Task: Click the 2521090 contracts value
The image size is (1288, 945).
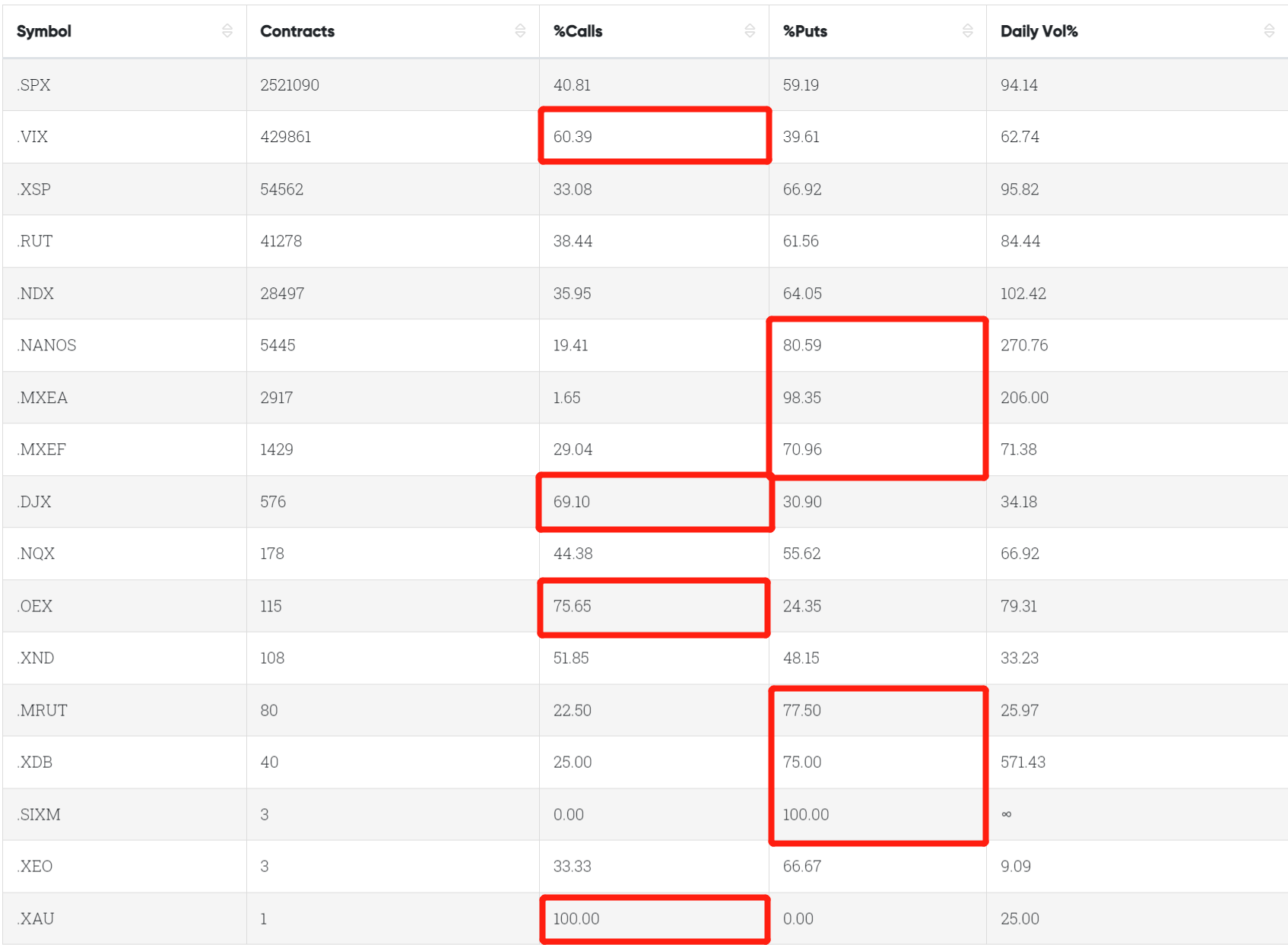Action: pos(290,85)
